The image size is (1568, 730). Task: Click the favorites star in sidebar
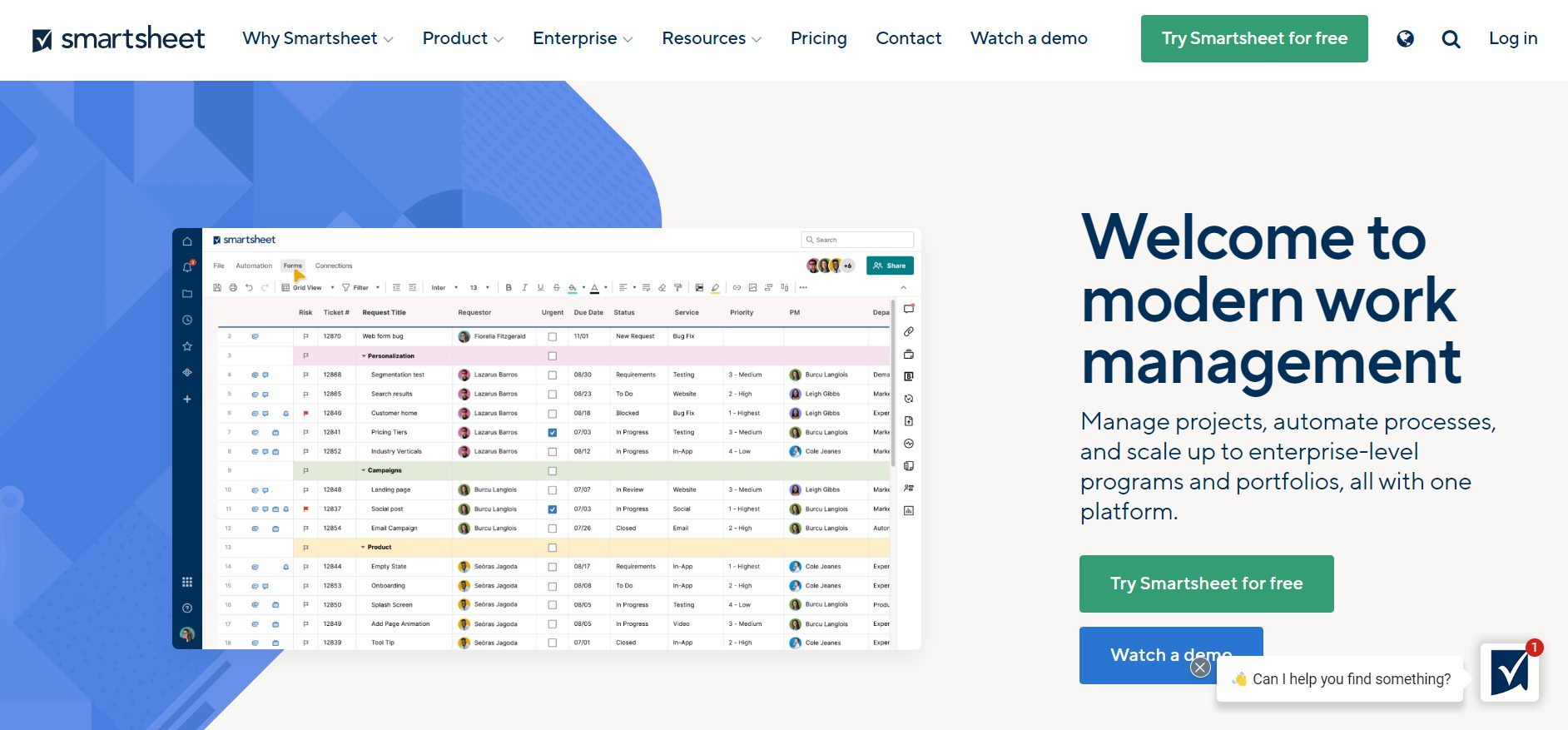click(x=187, y=346)
